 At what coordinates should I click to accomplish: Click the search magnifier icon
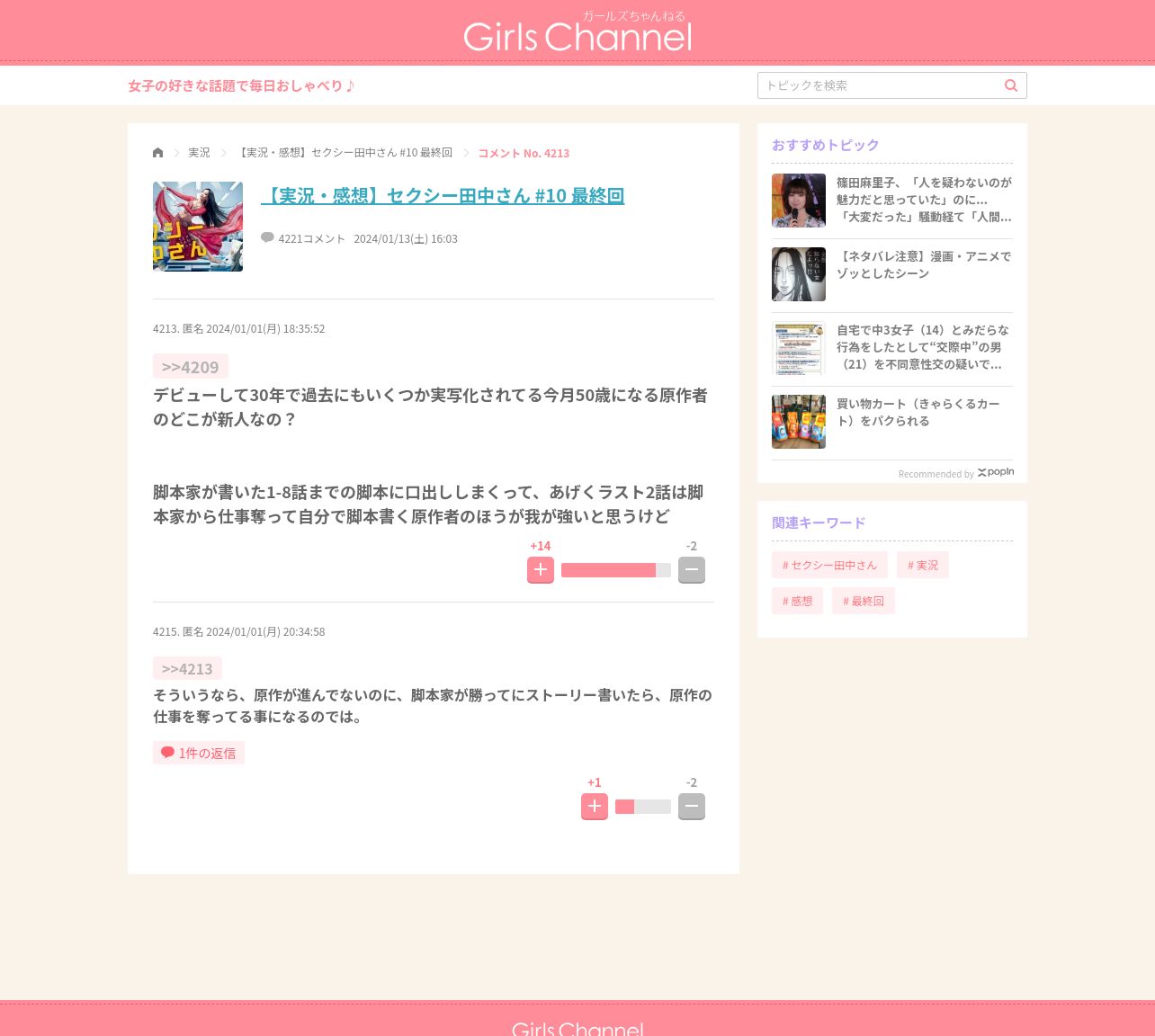click(x=1011, y=85)
